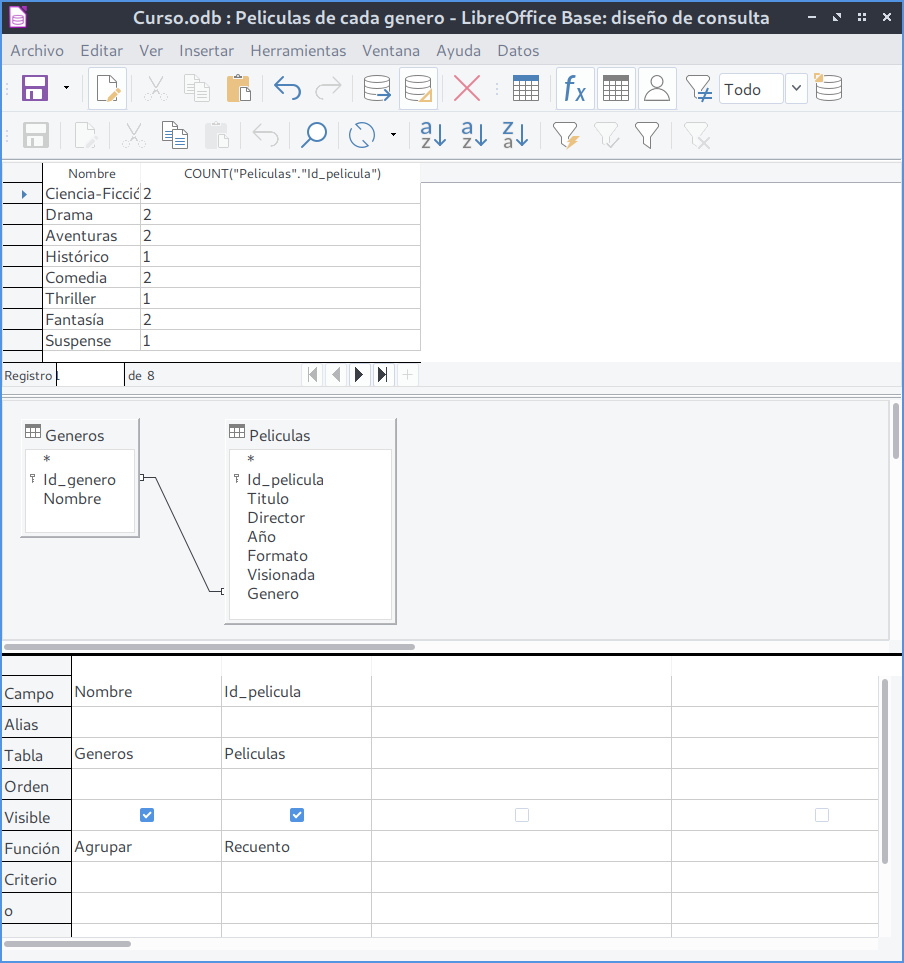Click the Criterio row label
This screenshot has height=963, width=904.
tap(36, 879)
